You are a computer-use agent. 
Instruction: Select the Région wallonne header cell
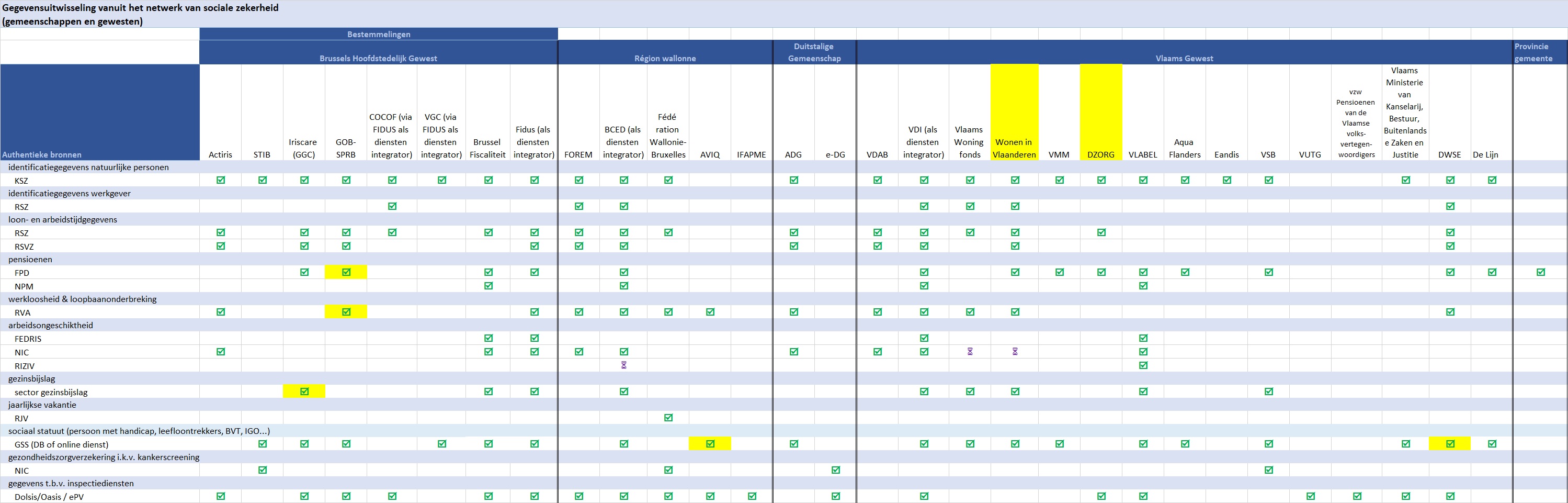coord(665,59)
